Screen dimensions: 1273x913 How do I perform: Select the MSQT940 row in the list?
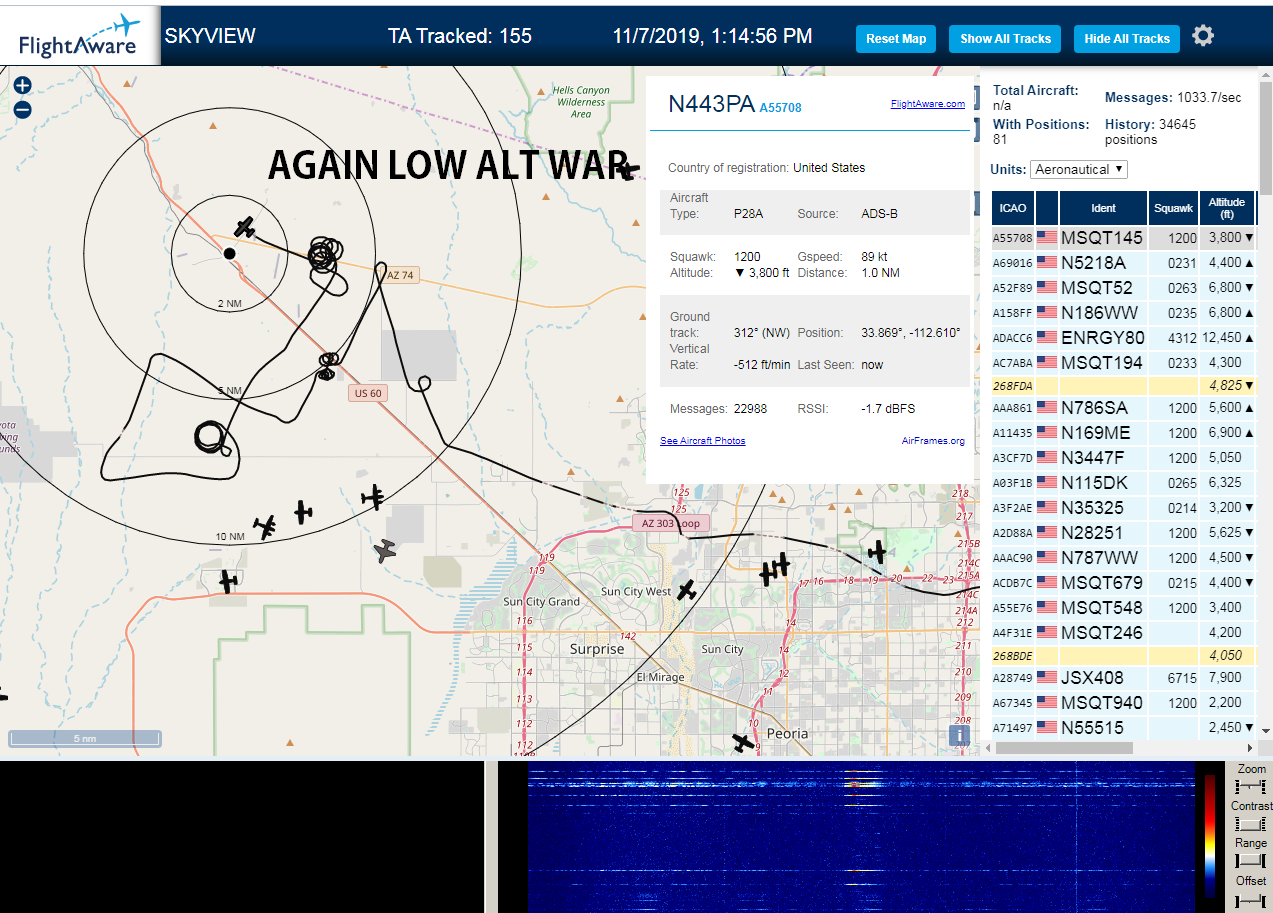pos(1124,703)
